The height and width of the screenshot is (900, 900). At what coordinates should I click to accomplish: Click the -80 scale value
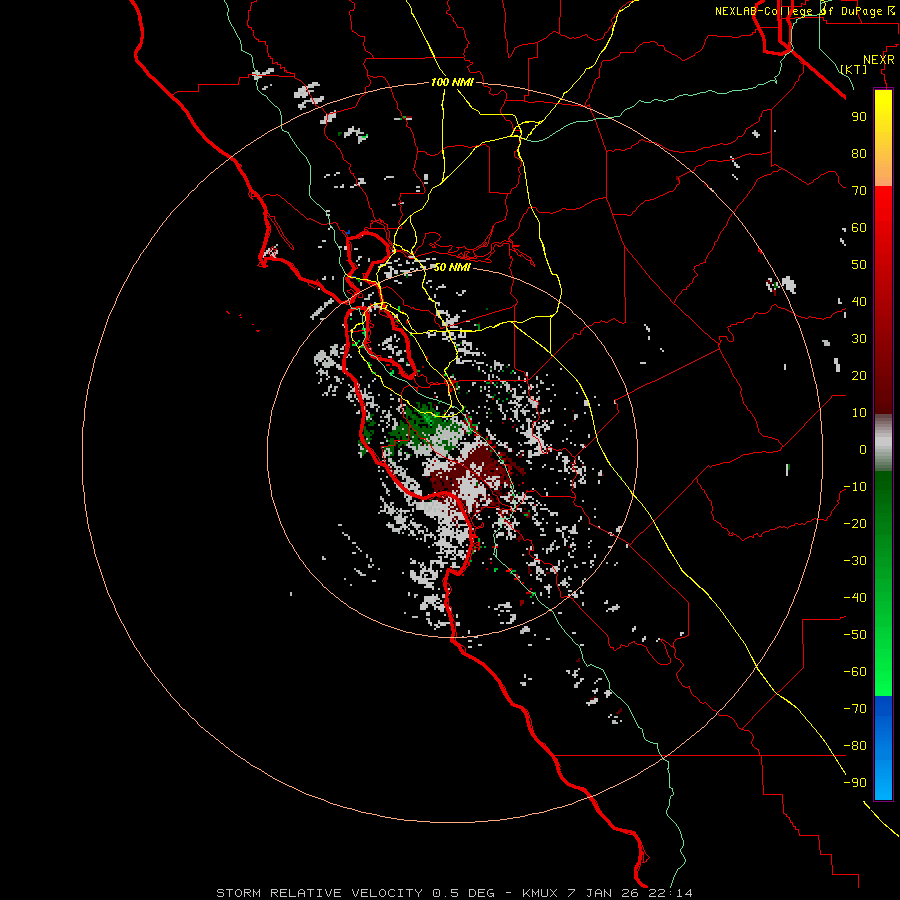pyautogui.click(x=855, y=746)
